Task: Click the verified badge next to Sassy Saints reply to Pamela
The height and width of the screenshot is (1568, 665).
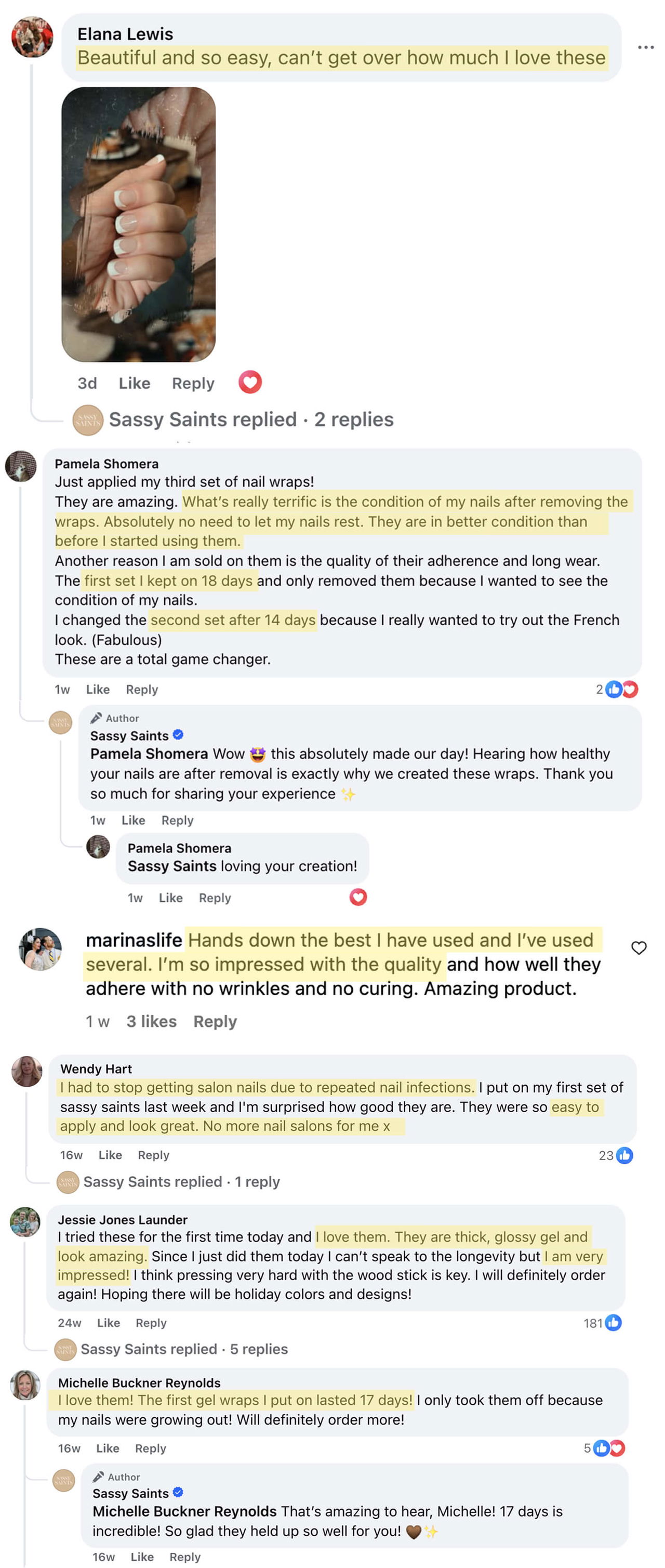Action: (178, 735)
